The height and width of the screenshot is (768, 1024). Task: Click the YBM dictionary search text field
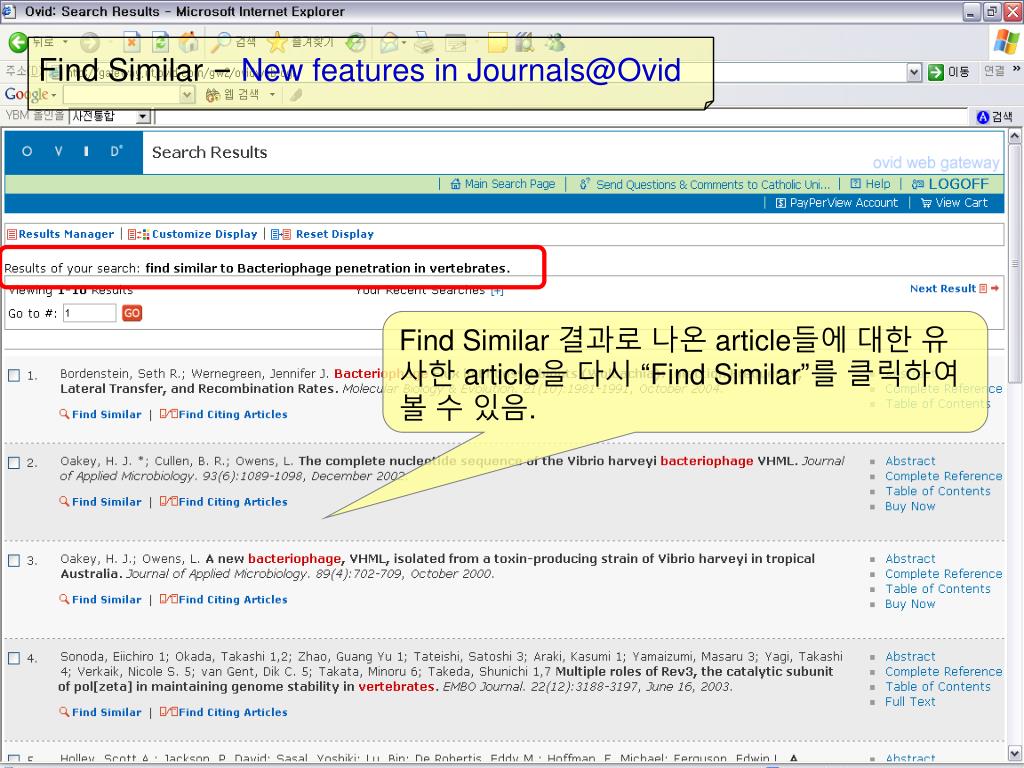coord(562,118)
